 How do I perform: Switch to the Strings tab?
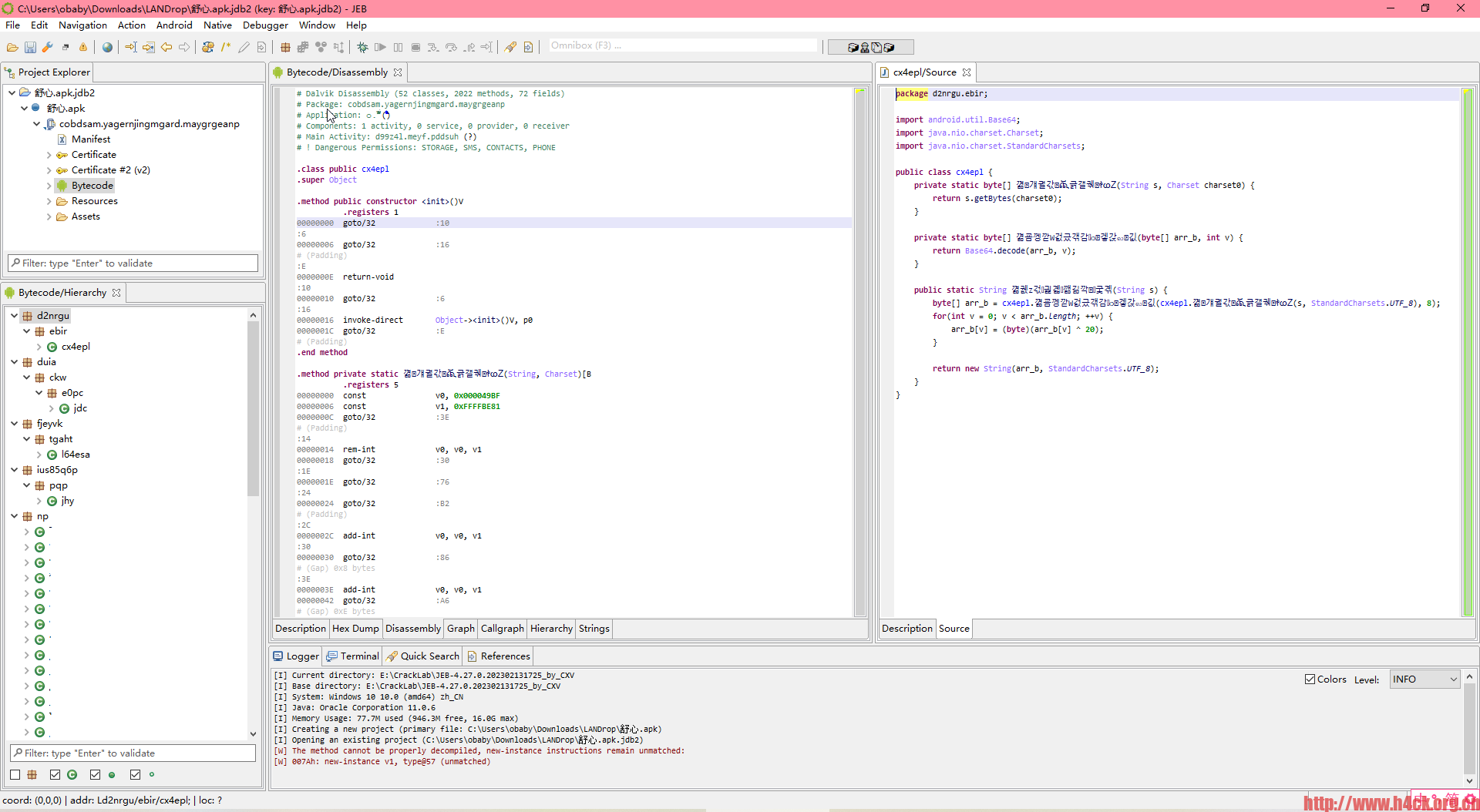tap(594, 629)
